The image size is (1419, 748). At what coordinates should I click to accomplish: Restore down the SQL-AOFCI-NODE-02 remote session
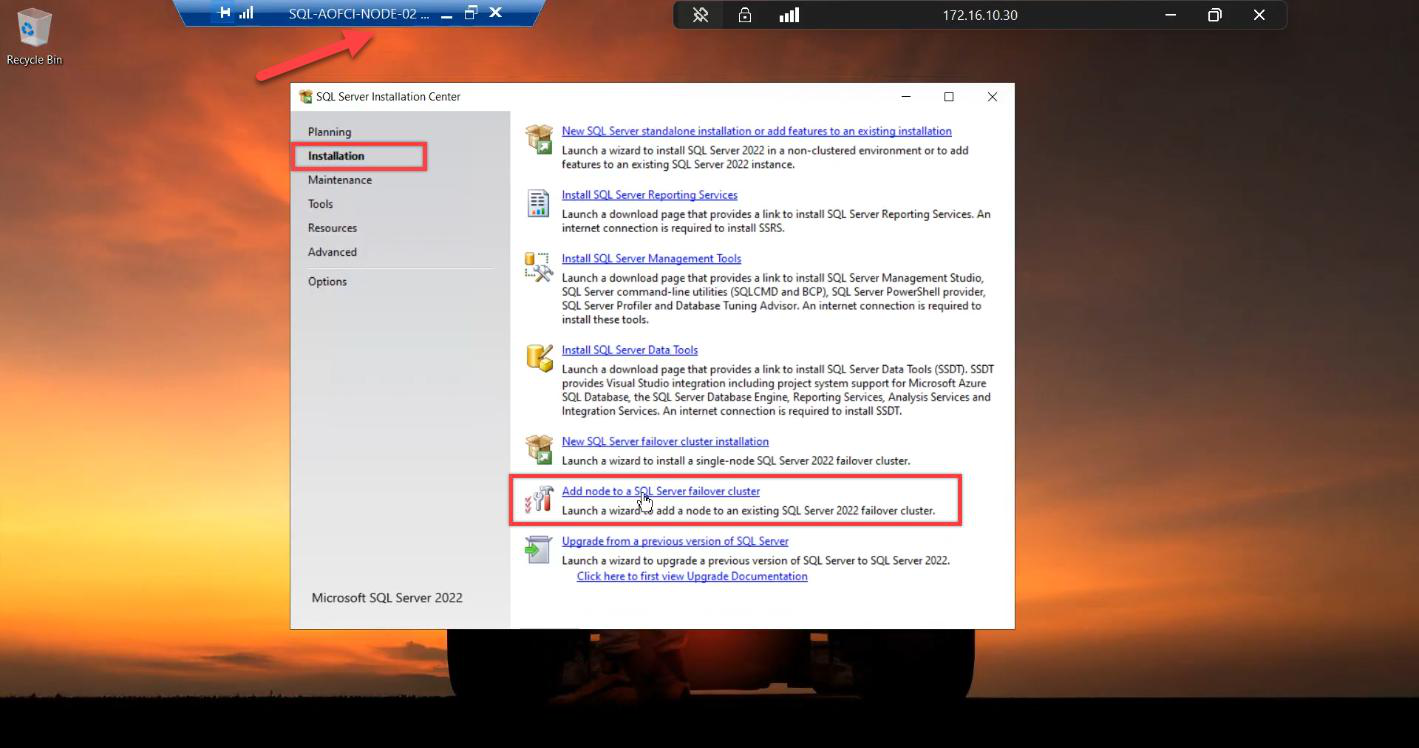coord(471,13)
